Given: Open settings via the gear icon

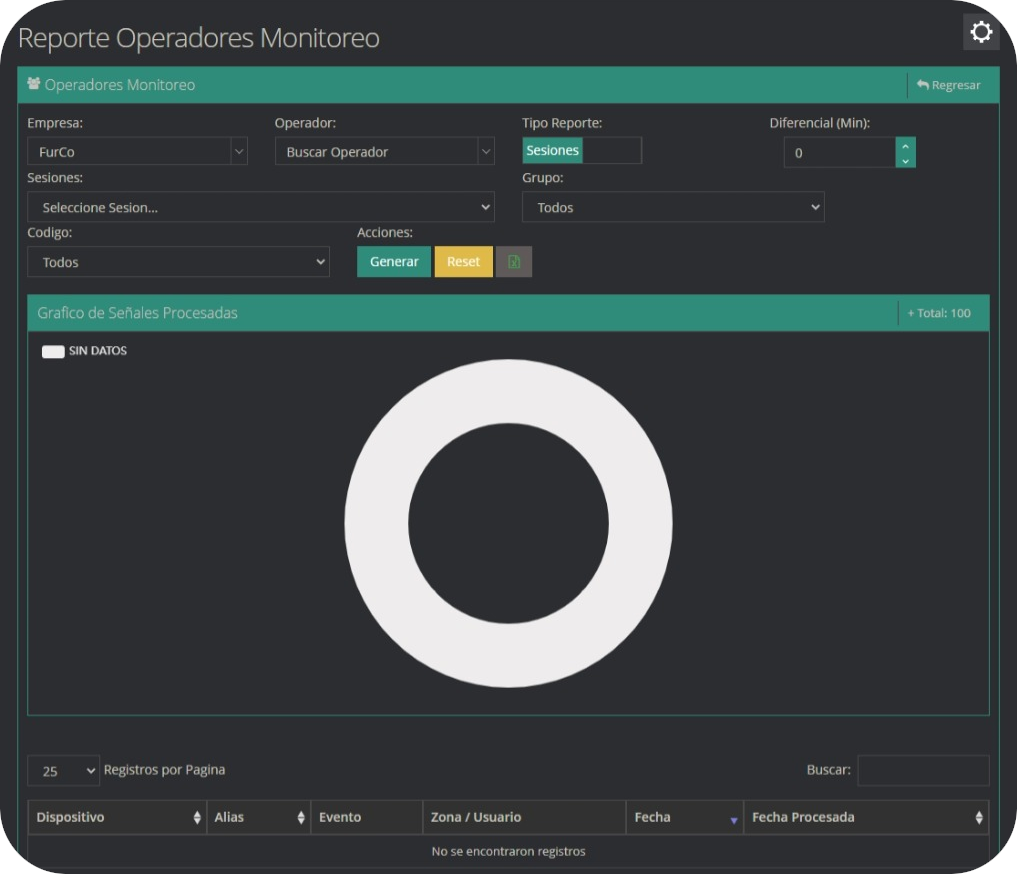Looking at the screenshot, I should pyautogui.click(x=980, y=32).
